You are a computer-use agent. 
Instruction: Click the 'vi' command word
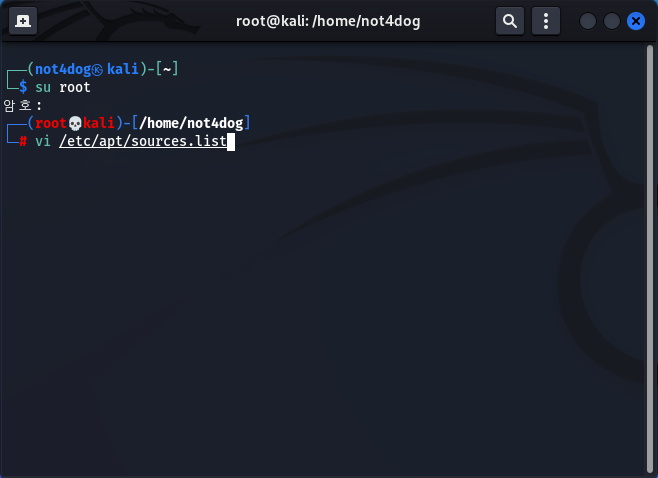point(43,141)
